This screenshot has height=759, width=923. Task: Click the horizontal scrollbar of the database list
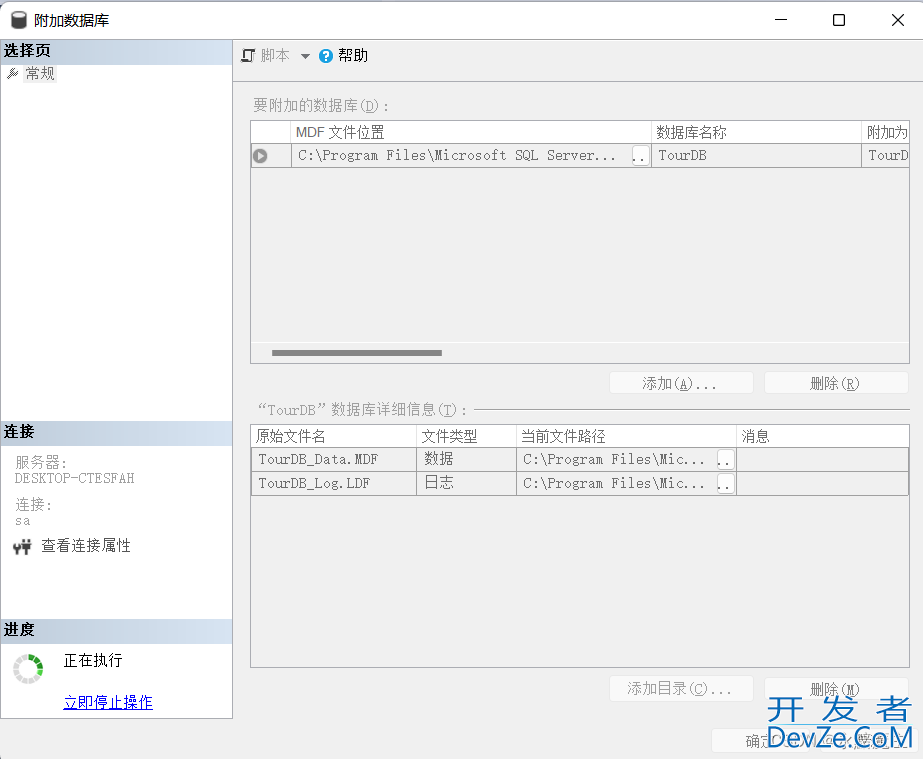[357, 353]
